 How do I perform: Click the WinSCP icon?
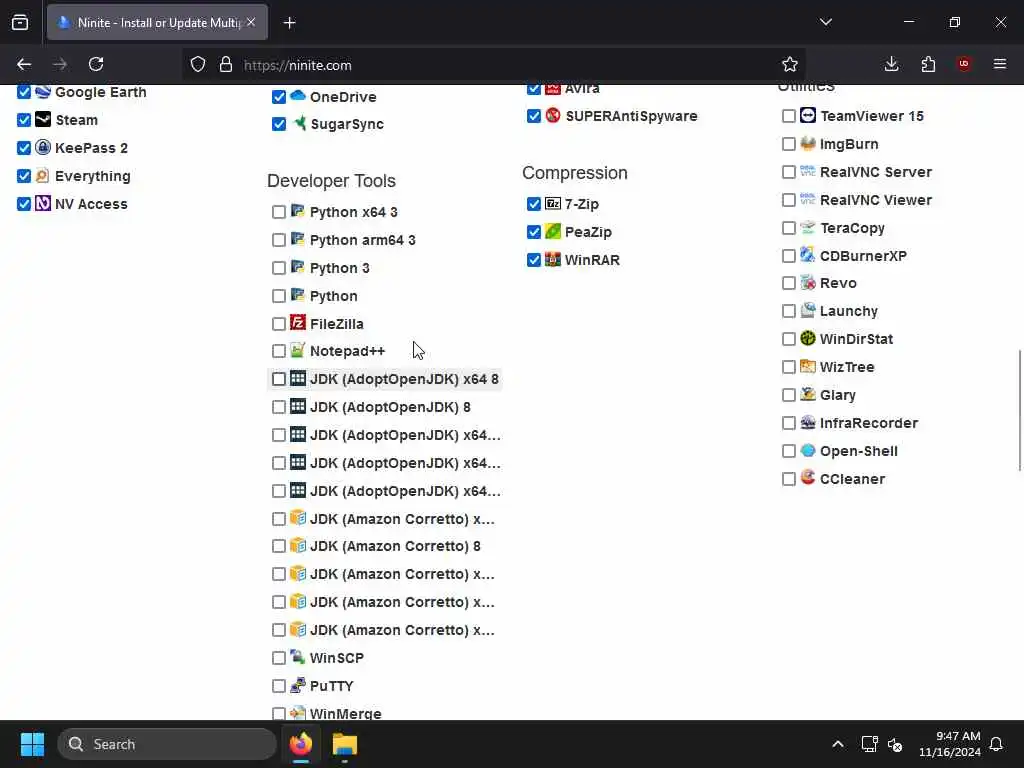coord(298,658)
